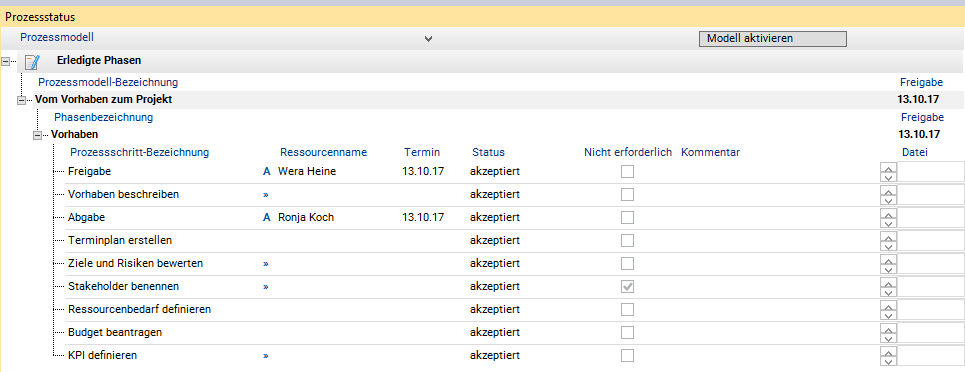Click the Prozessschritt-Bezeichnung column header
Screen dimensions: 965x372
click(140, 152)
